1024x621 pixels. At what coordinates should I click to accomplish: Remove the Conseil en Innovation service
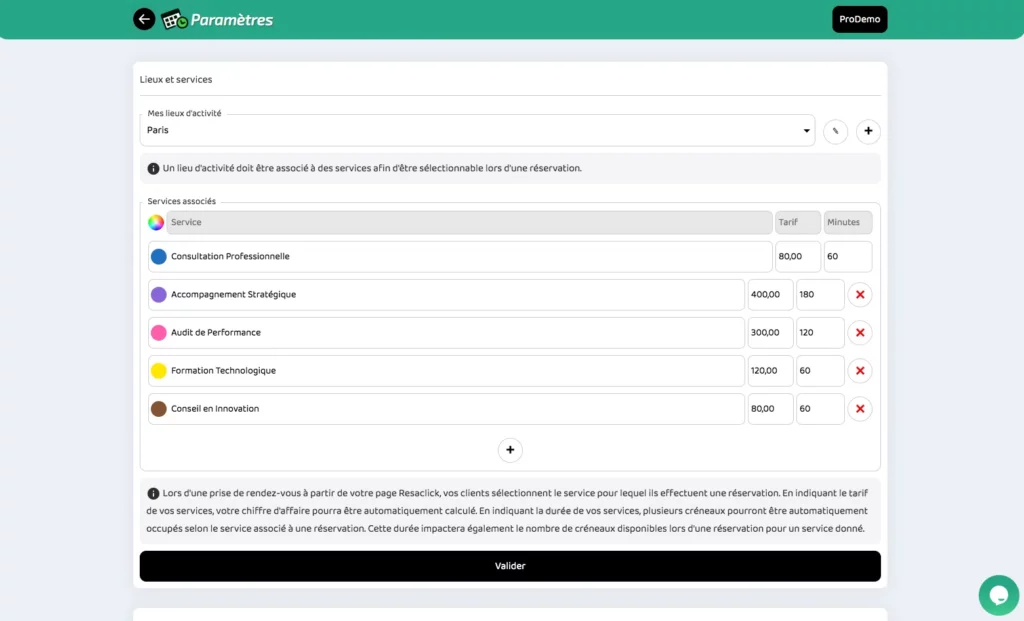pyautogui.click(x=860, y=409)
